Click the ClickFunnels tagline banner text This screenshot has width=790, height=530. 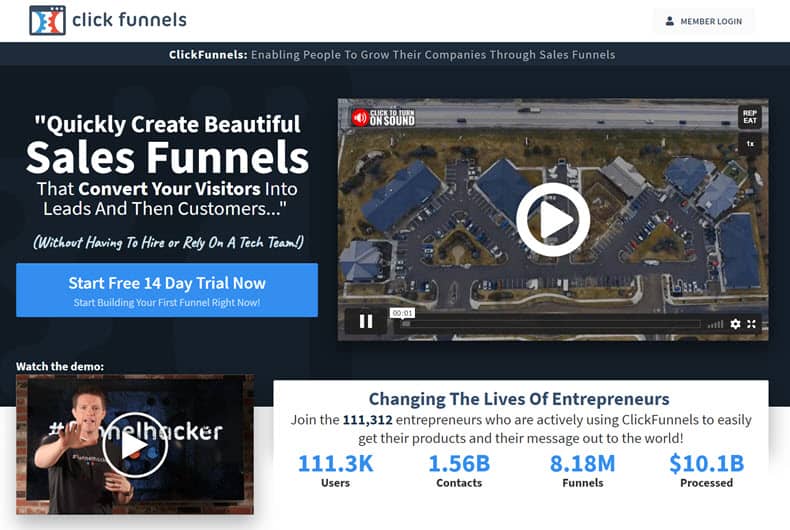392,54
